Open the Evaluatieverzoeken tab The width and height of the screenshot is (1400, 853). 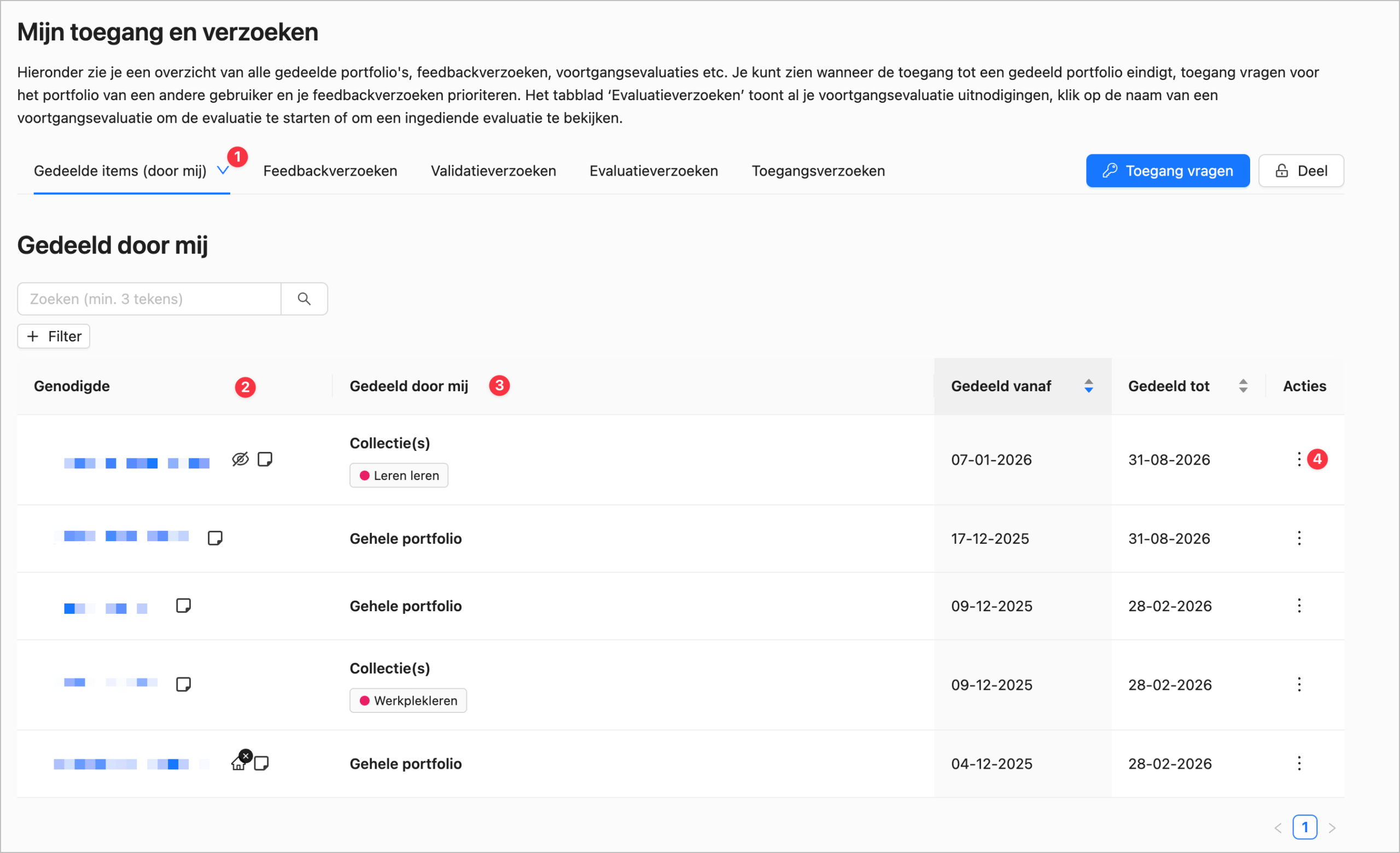(654, 171)
